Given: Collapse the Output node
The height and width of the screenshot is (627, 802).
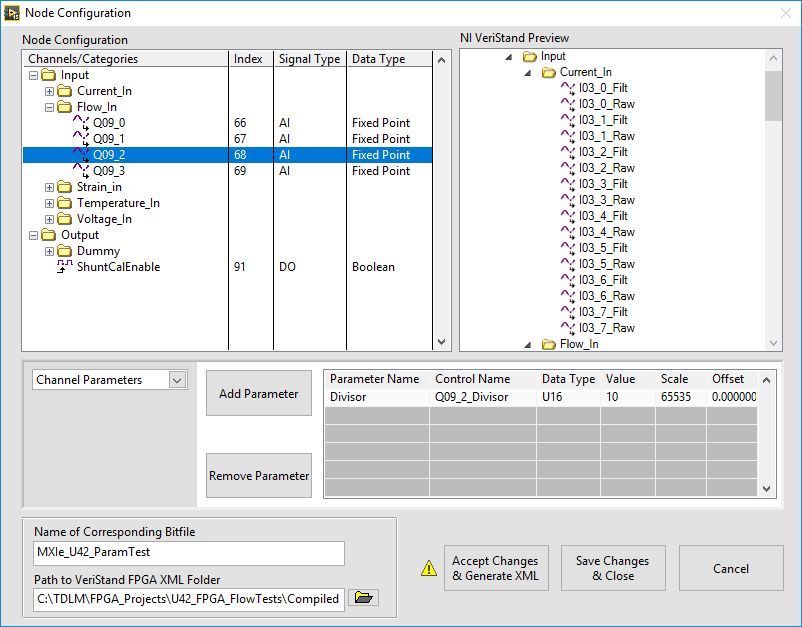Looking at the screenshot, I should (x=33, y=235).
